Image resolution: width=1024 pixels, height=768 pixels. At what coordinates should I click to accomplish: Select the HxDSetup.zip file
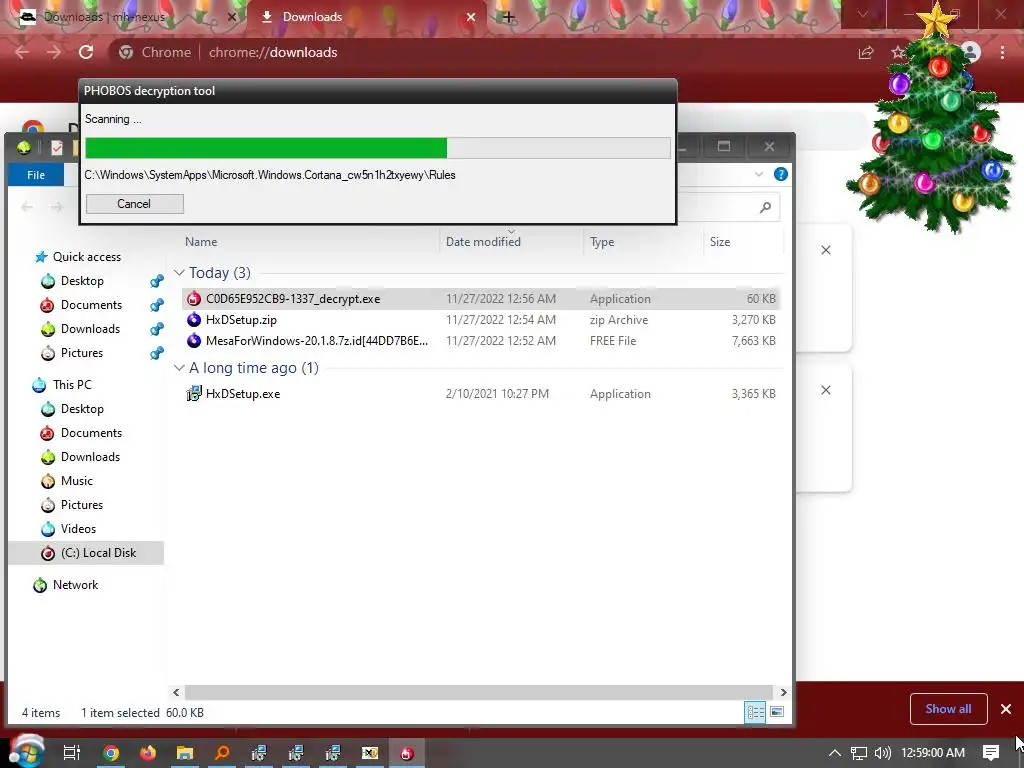481,319
